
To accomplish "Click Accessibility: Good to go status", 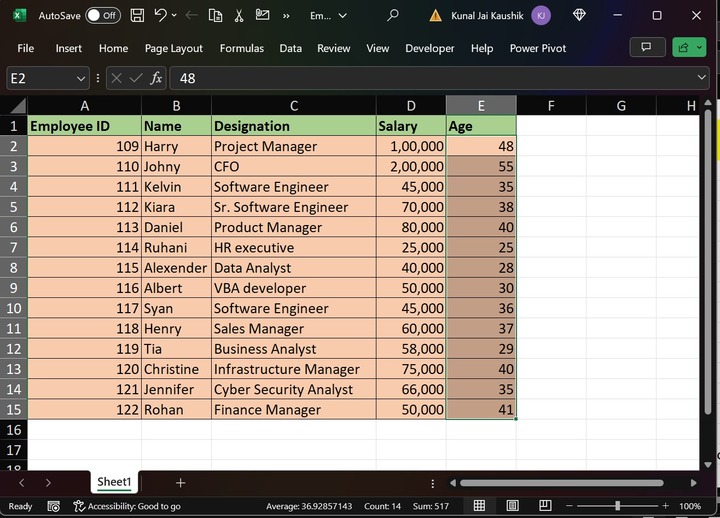I will [126, 506].
